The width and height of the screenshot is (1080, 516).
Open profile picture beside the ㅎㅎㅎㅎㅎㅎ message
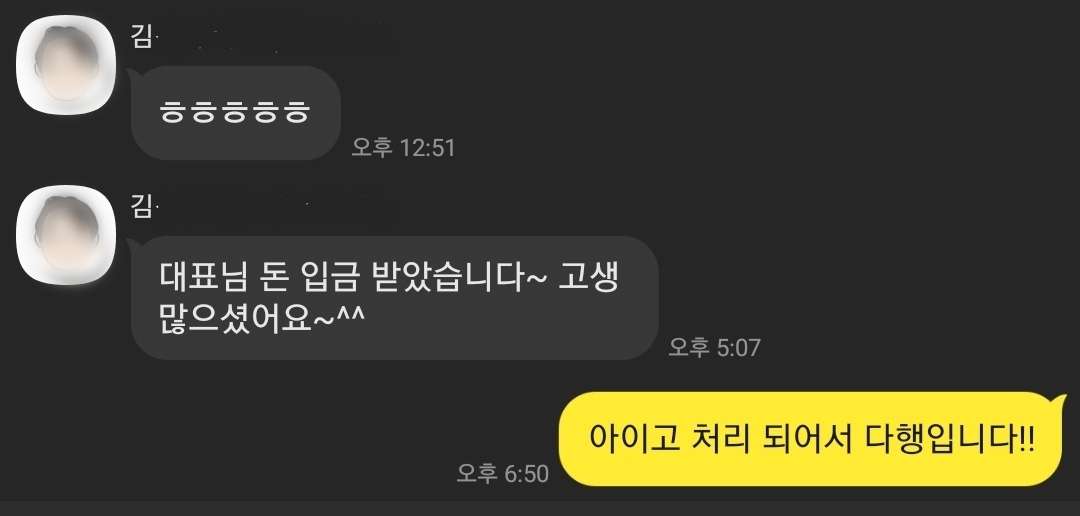[66, 65]
